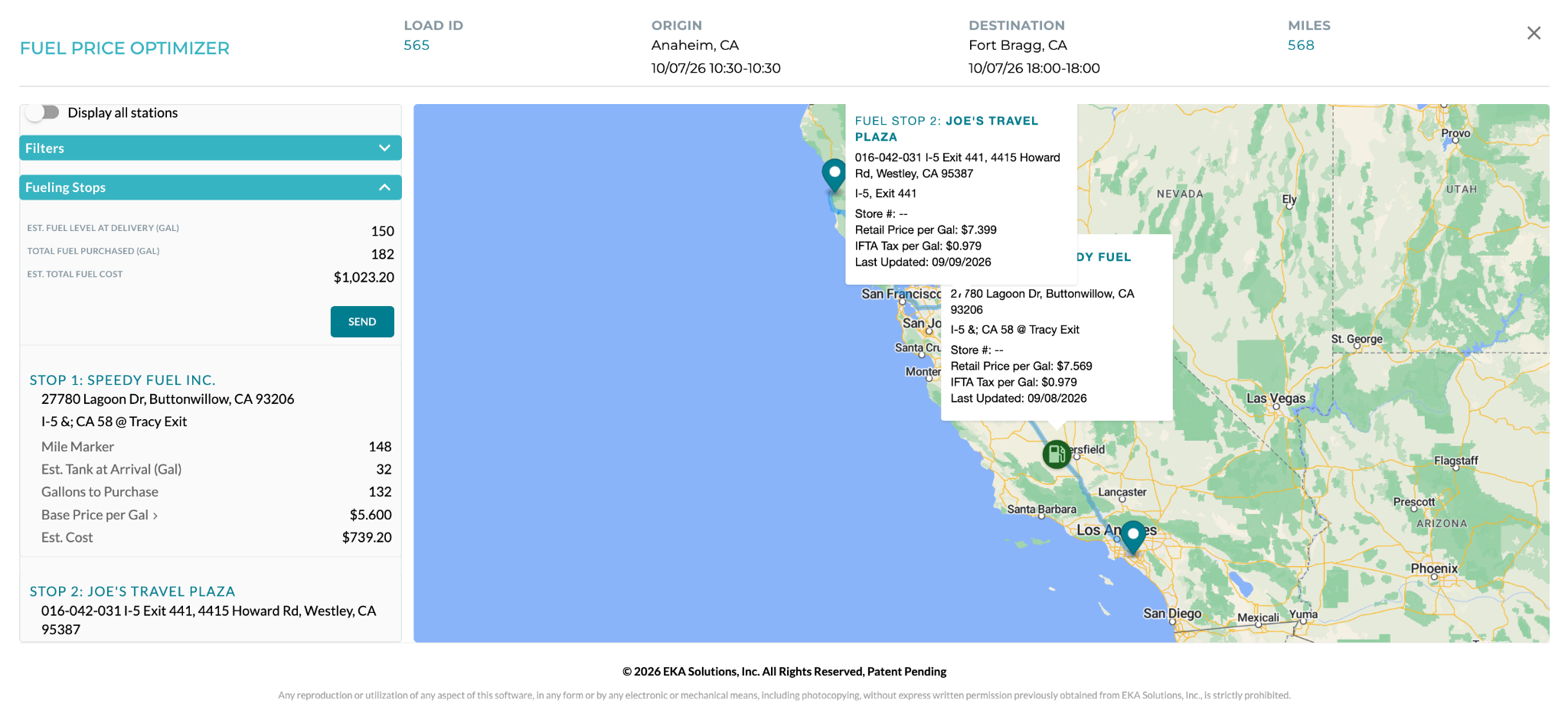Expand the Filters panel
Screen dimensions: 1568x710
tap(211, 148)
